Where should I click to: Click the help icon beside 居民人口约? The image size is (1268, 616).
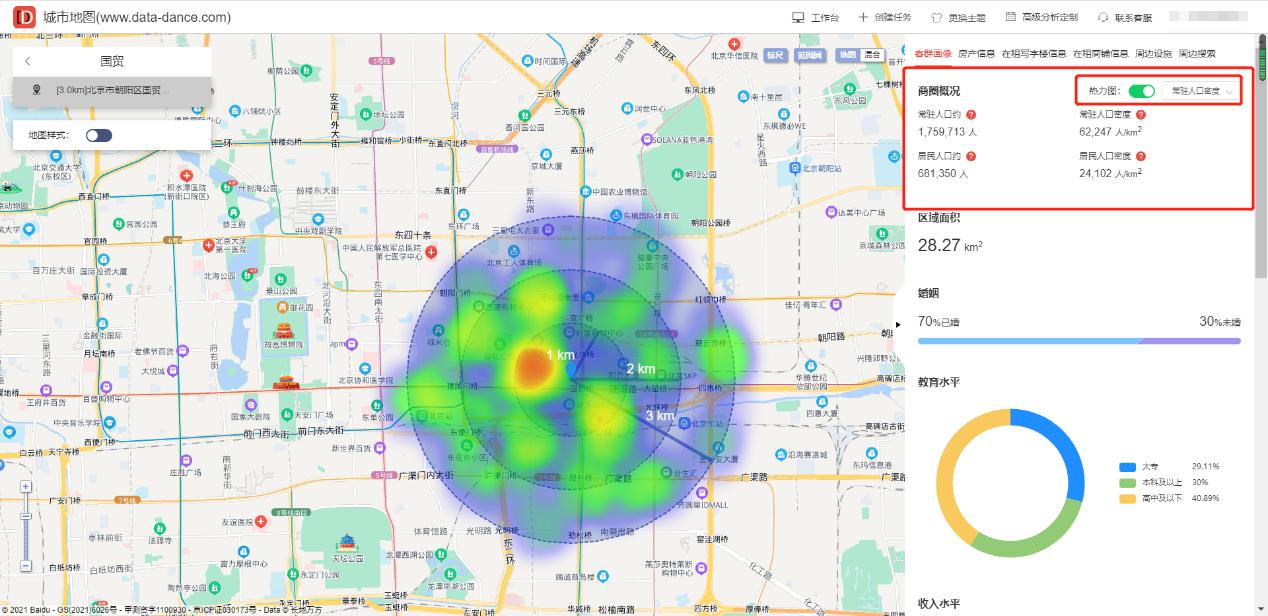click(971, 156)
